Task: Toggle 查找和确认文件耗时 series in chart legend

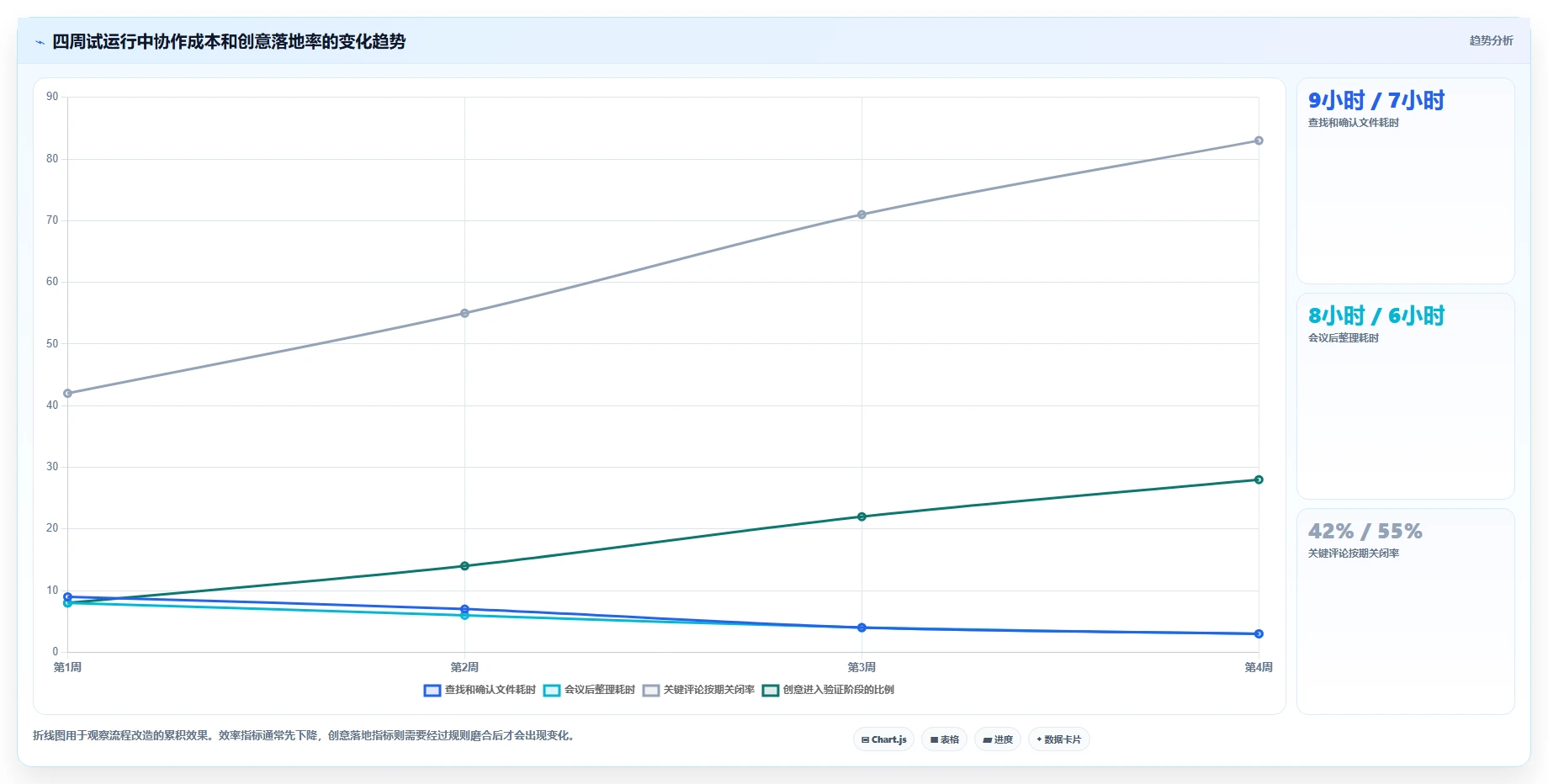Action: pyautogui.click(x=480, y=690)
